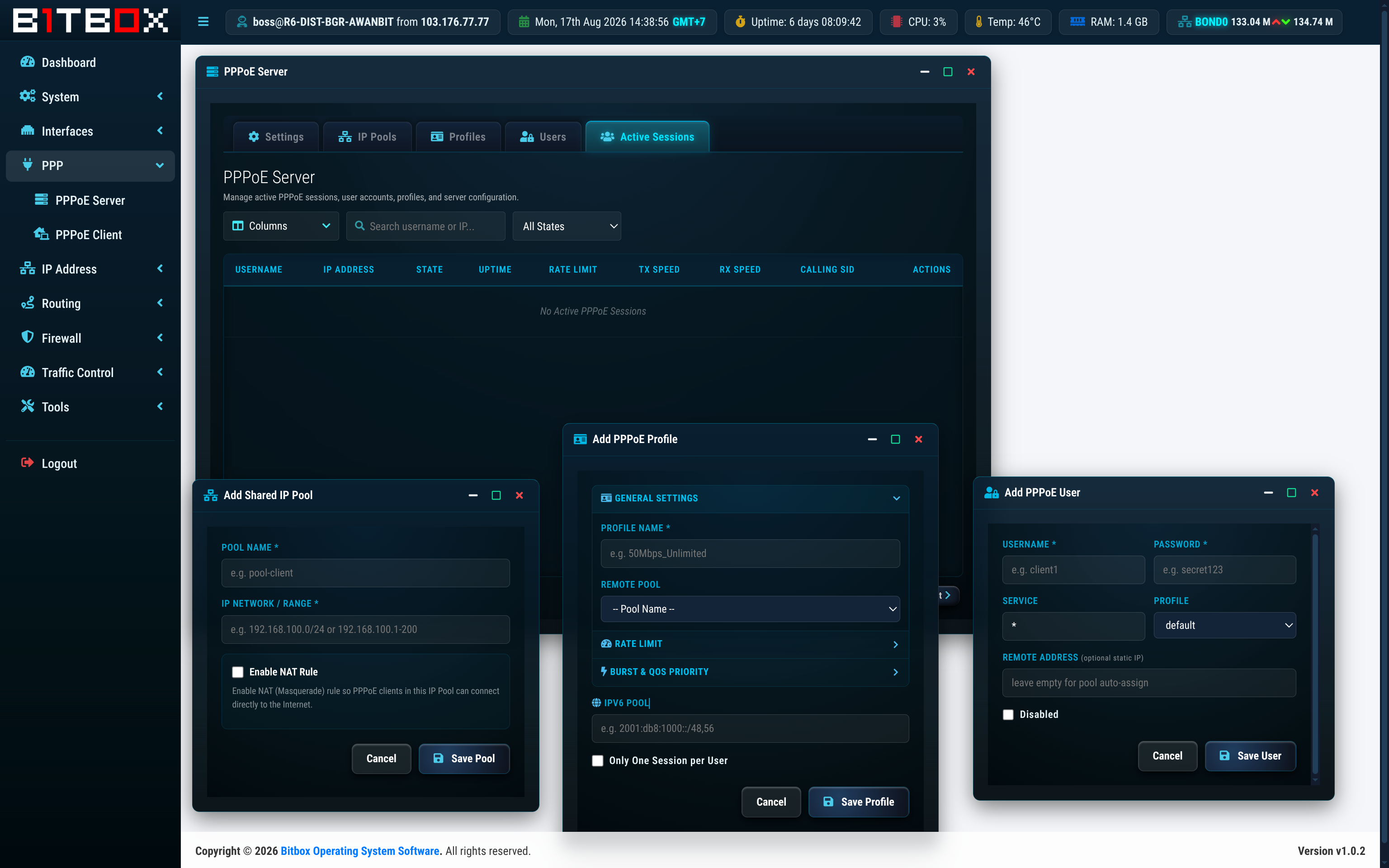Expand the Firewall sidebar menu
The width and height of the screenshot is (1389, 868).
[x=90, y=338]
